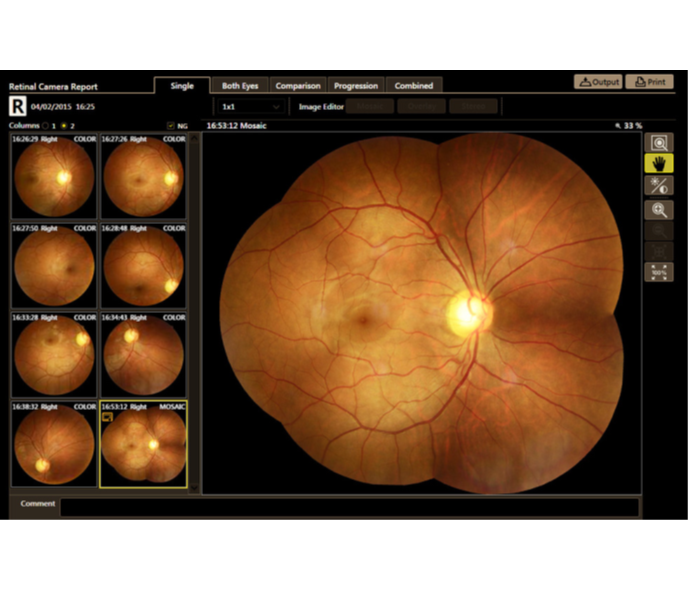Click the R right-eye indicator icon
The width and height of the screenshot is (688, 590).
pos(18,107)
